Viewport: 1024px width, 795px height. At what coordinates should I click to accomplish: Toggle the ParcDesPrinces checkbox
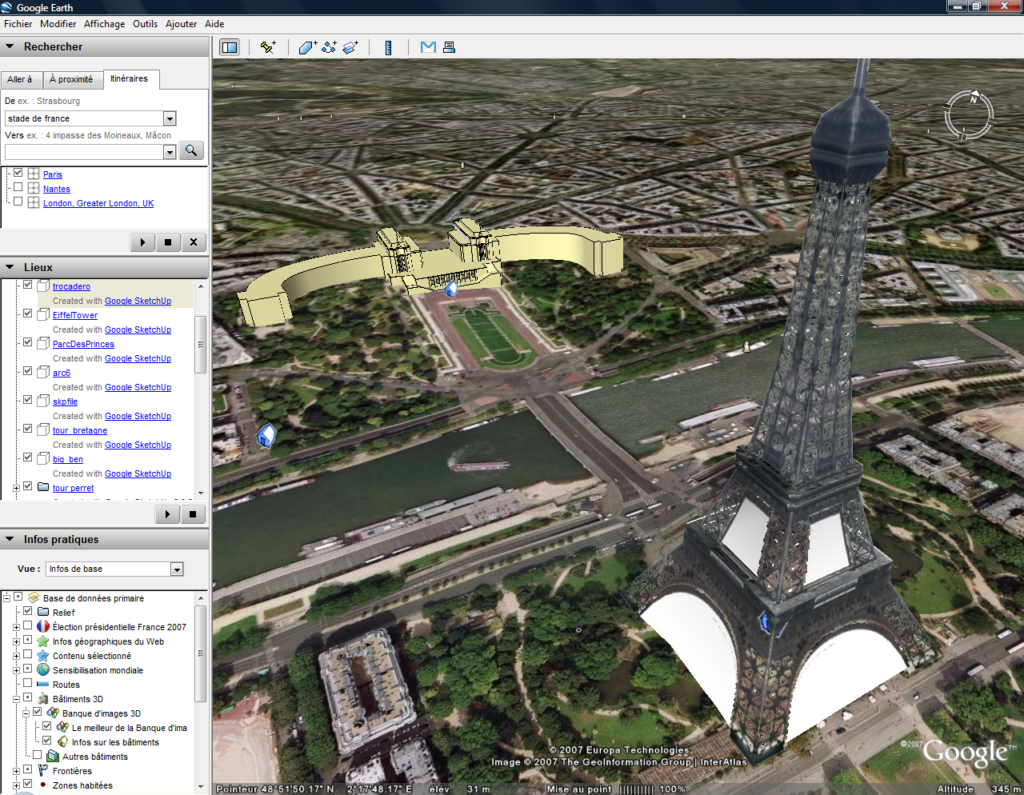pos(27,342)
